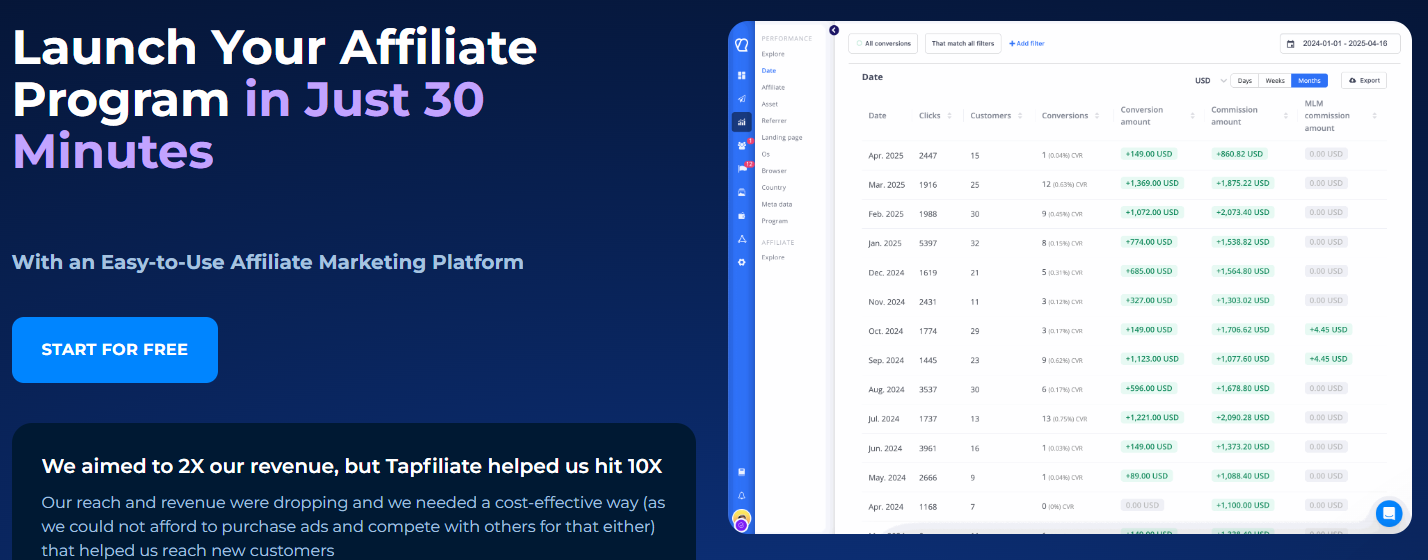Click the paper plane icon in sidebar

point(741,99)
